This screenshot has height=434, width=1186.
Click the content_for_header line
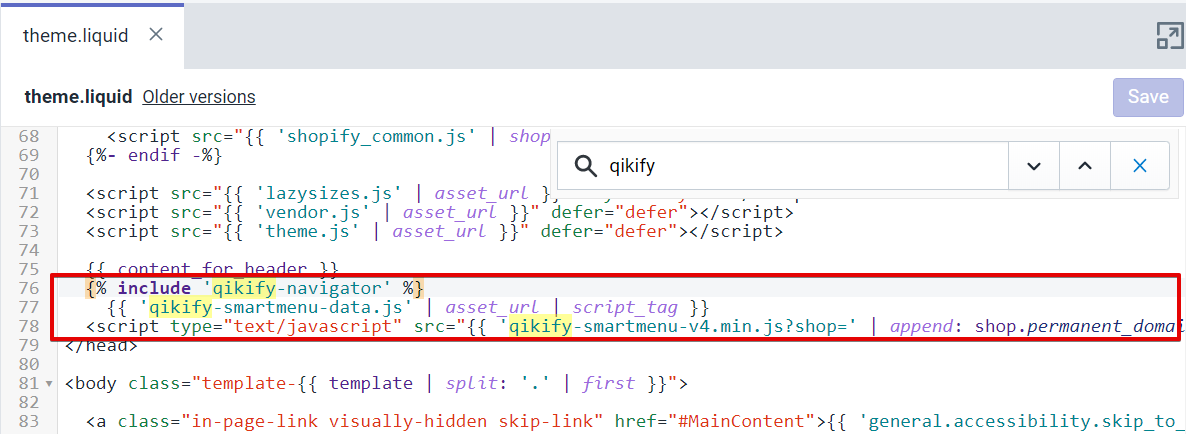212,269
